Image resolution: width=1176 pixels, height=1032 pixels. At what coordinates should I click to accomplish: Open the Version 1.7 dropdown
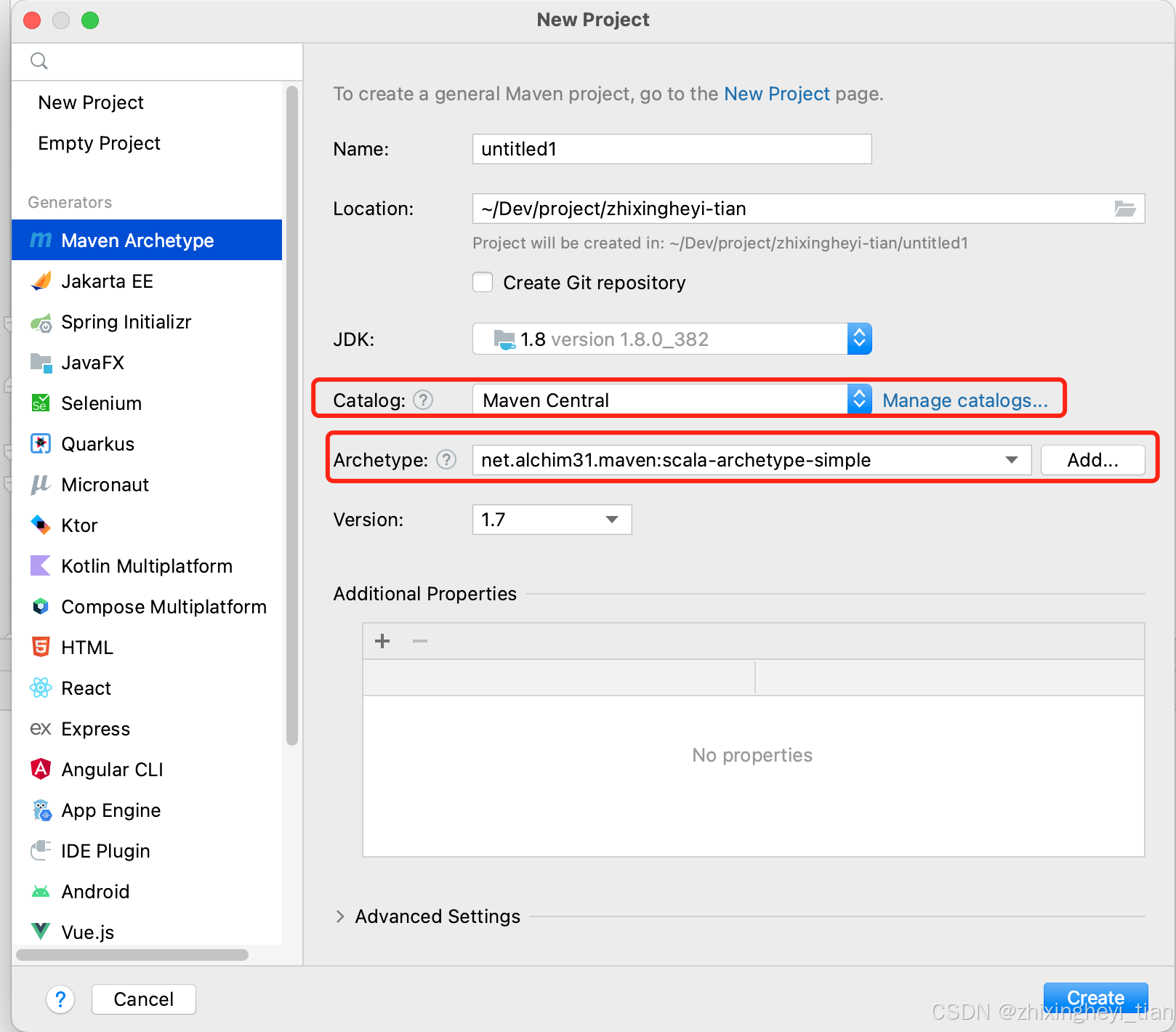pyautogui.click(x=552, y=520)
